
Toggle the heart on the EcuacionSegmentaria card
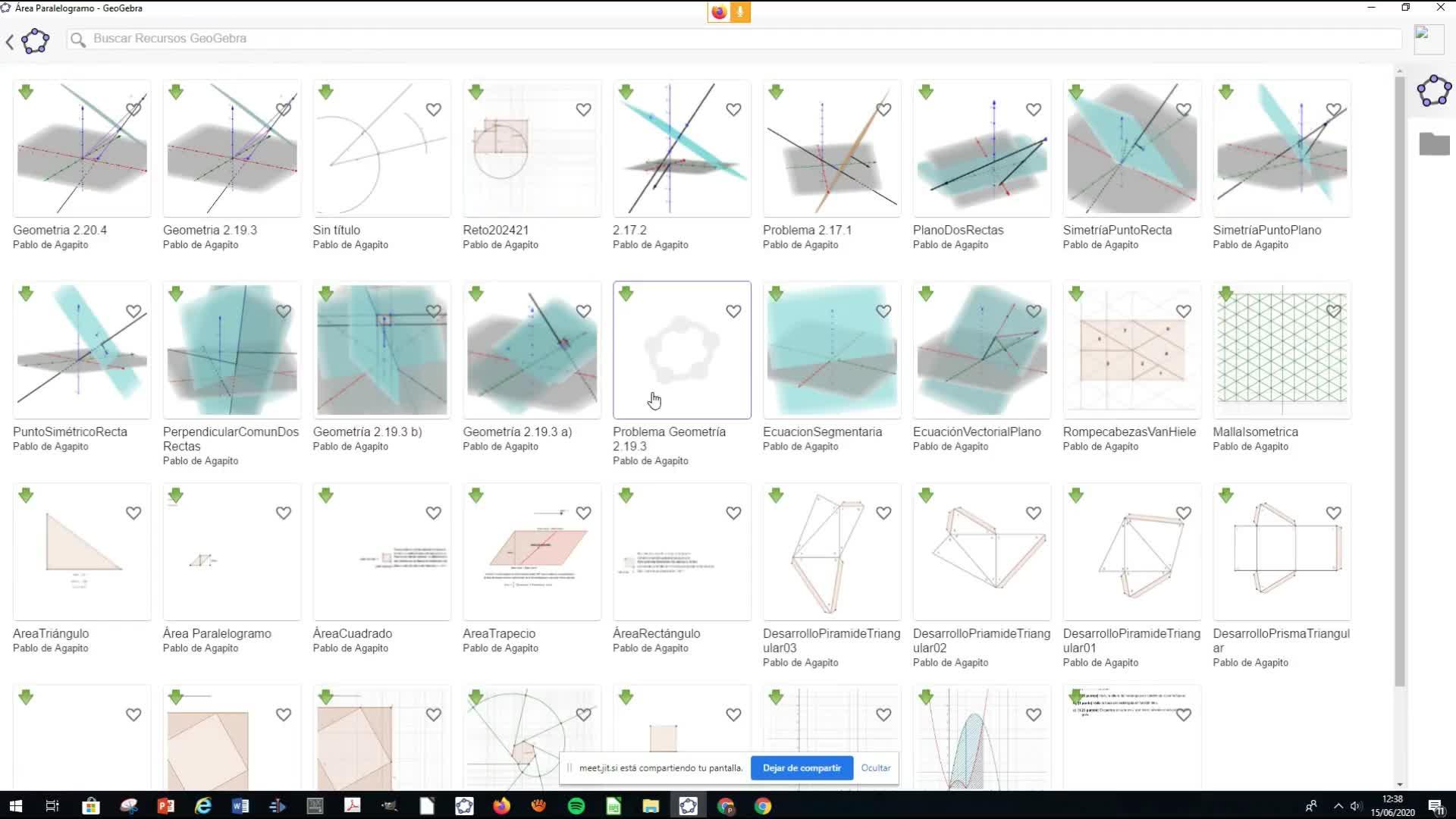pyautogui.click(x=883, y=312)
